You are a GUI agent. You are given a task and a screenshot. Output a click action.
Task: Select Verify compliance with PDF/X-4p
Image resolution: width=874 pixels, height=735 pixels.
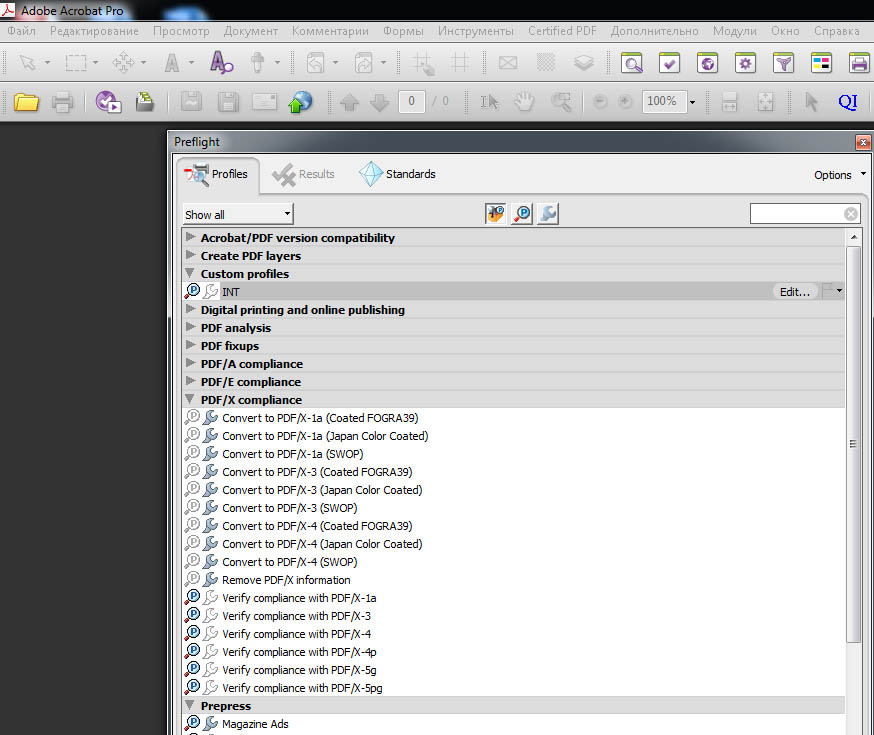click(513, 652)
